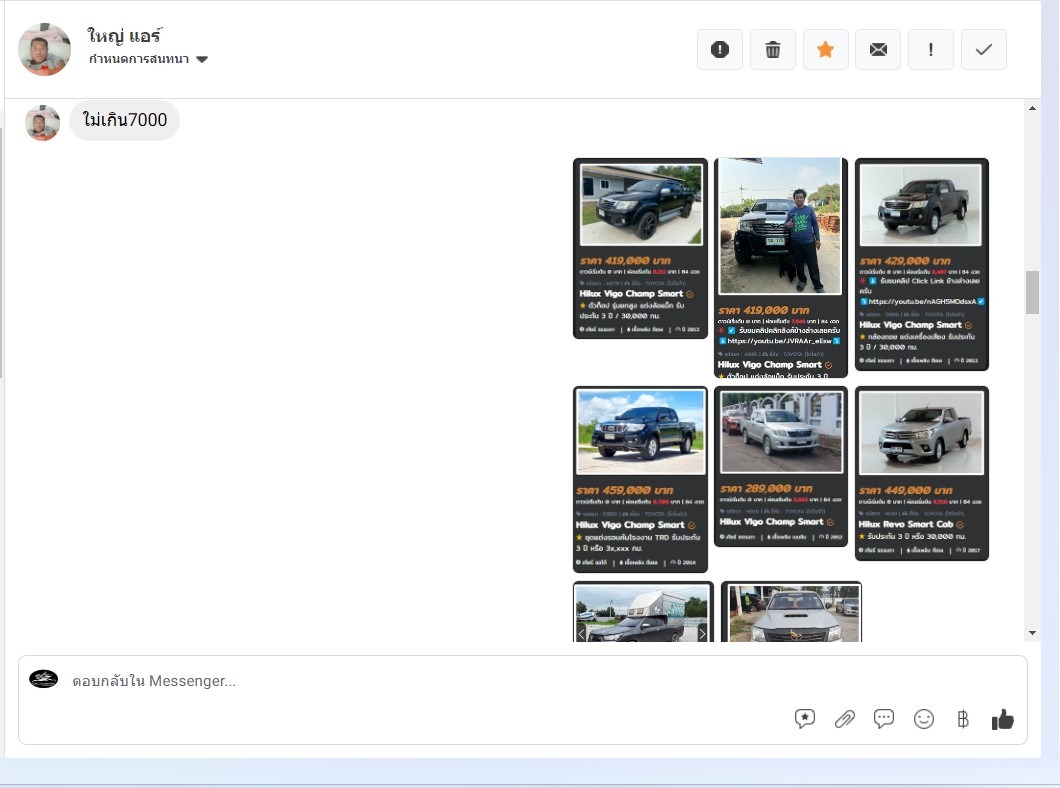This screenshot has width=1060, height=788.
Task: Flag conversation with the exclamation mark icon
Action: point(931,50)
